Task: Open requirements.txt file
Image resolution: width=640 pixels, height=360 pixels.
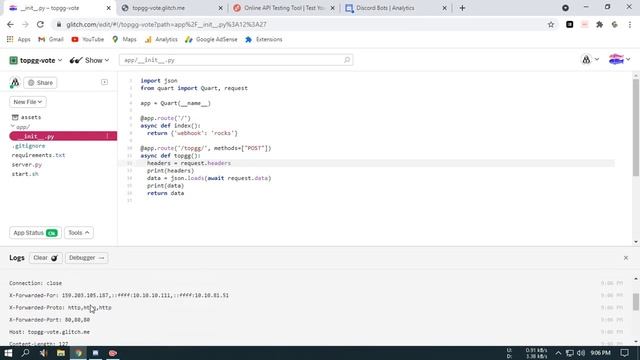Action: coord(38,155)
